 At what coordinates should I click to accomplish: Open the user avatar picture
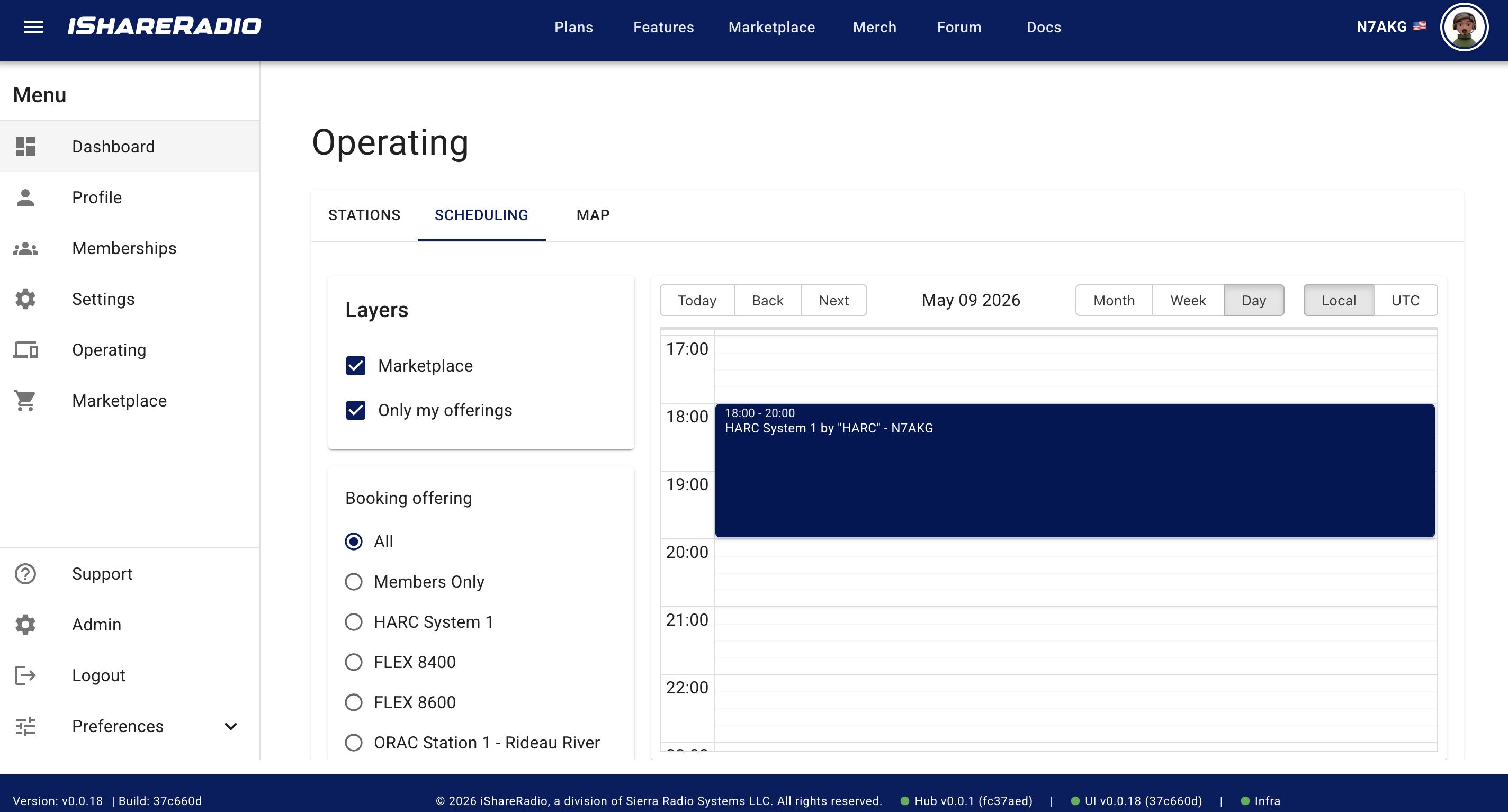point(1464,27)
